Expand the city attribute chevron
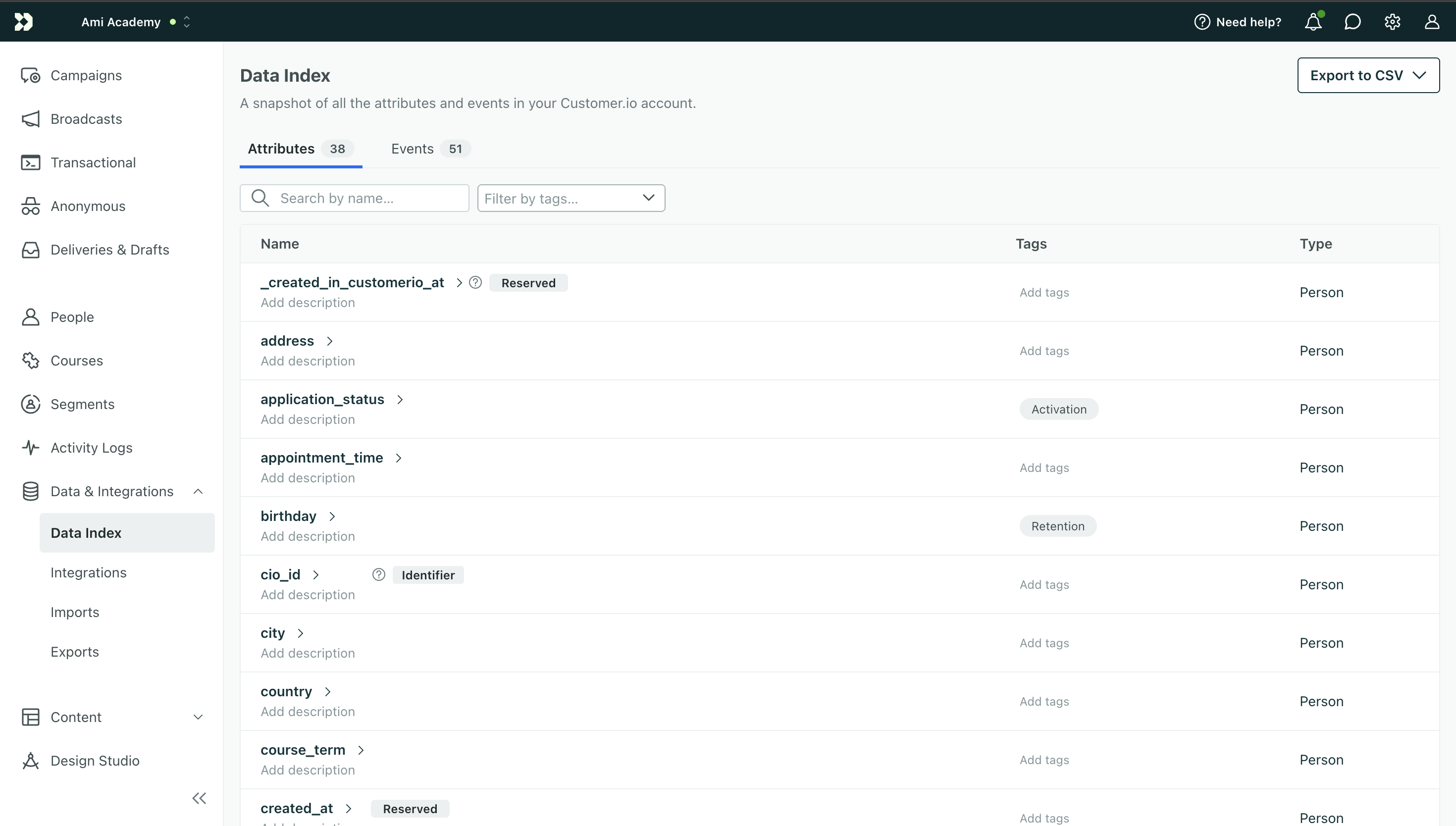This screenshot has height=826, width=1456. [301, 634]
